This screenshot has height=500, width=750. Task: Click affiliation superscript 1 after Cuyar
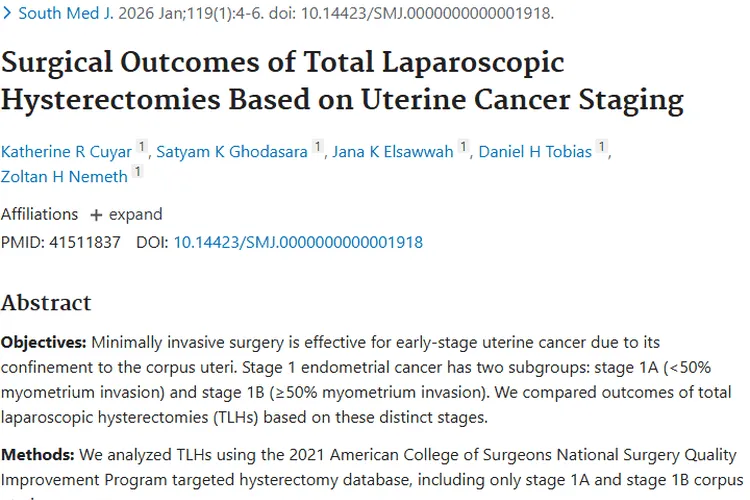click(143, 147)
